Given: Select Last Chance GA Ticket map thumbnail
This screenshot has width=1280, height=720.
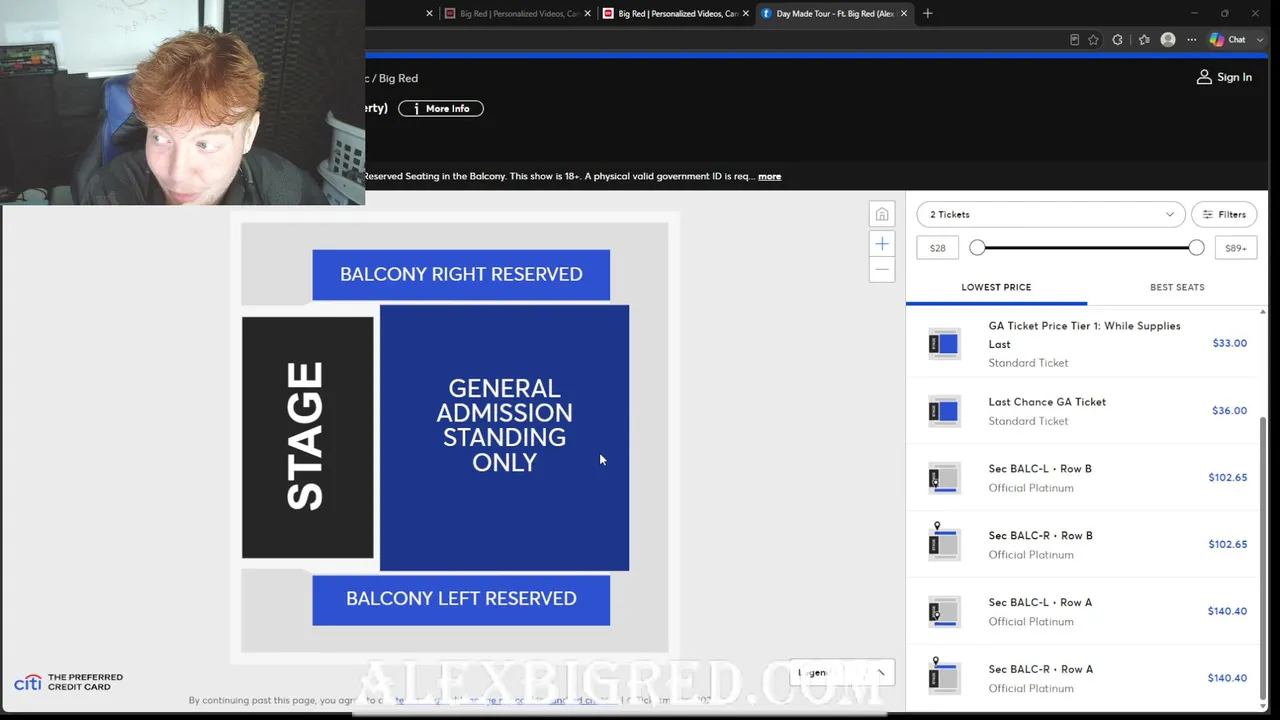Looking at the screenshot, I should pos(943,411).
